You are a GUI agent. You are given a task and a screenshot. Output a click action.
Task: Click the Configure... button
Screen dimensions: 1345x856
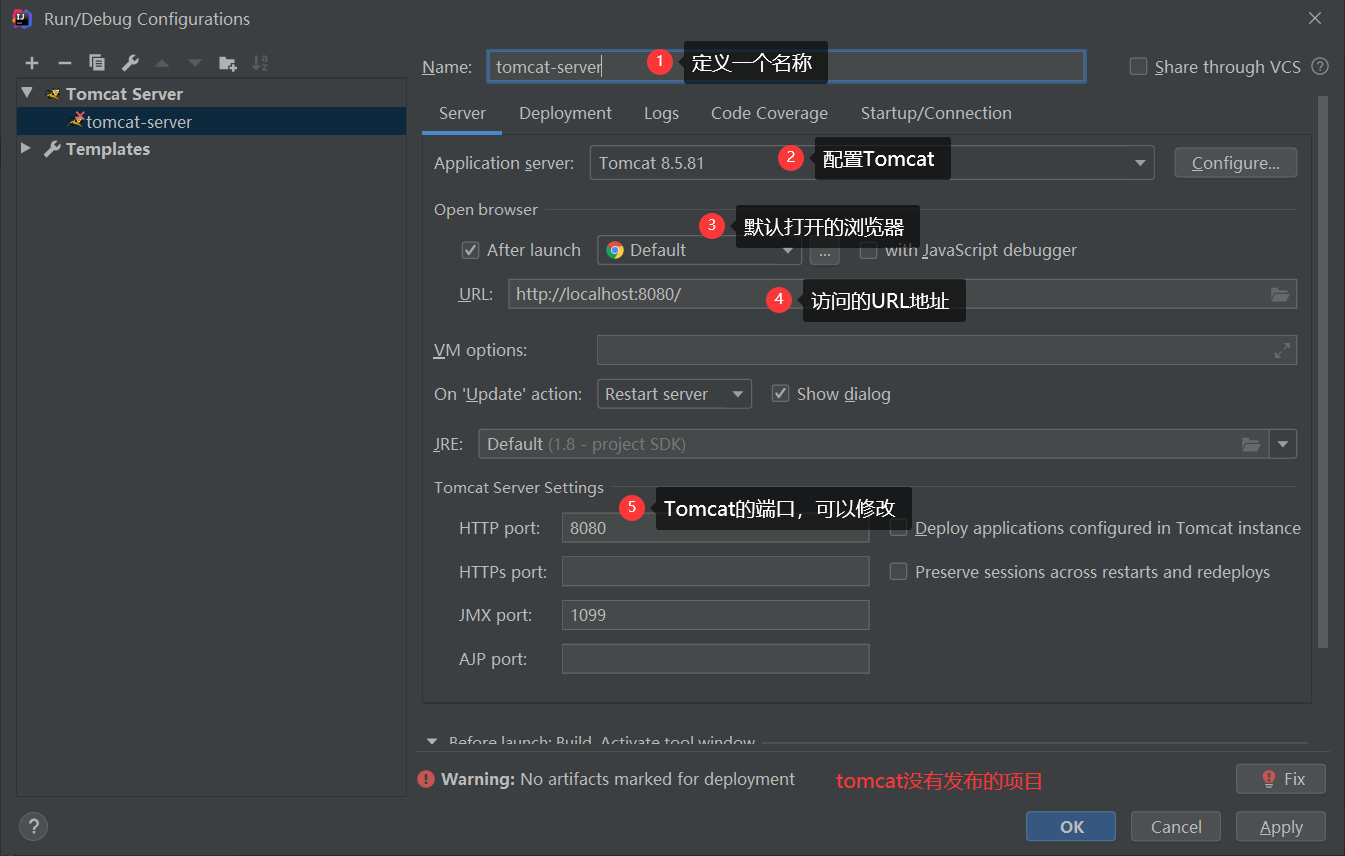(1235, 163)
